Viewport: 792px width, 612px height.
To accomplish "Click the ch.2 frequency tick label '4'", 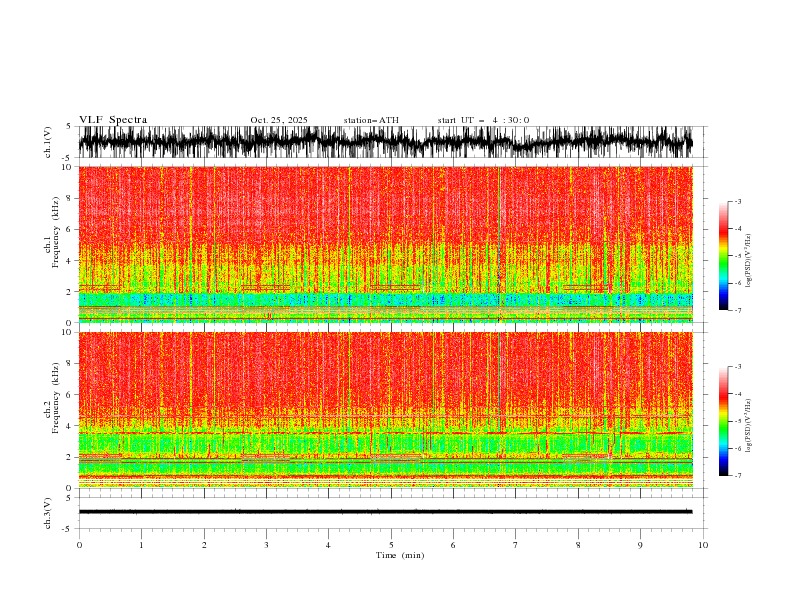I will tap(71, 426).
